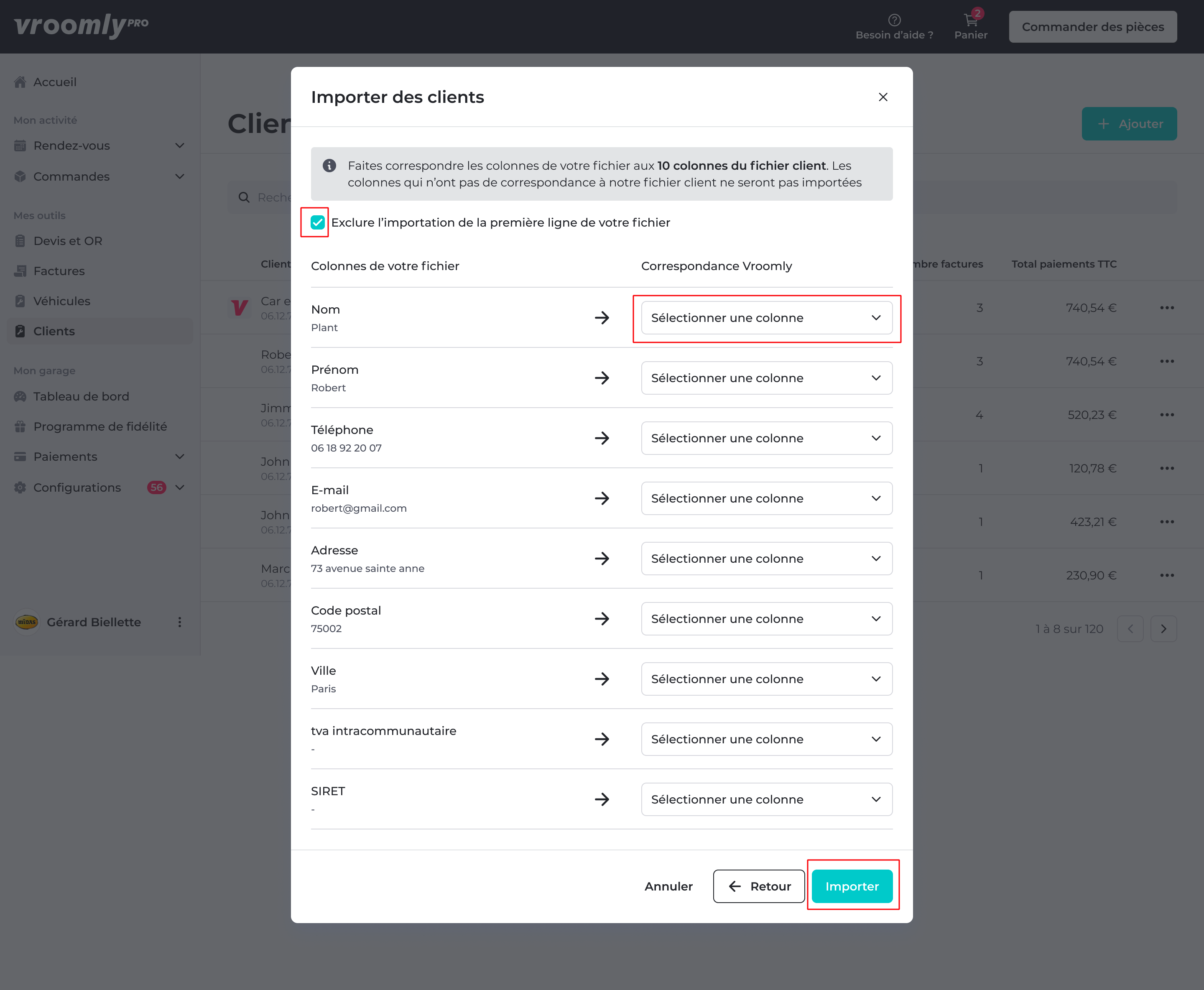Toggle the Clients sidebar entry
Image resolution: width=1204 pixels, height=990 pixels.
(54, 331)
